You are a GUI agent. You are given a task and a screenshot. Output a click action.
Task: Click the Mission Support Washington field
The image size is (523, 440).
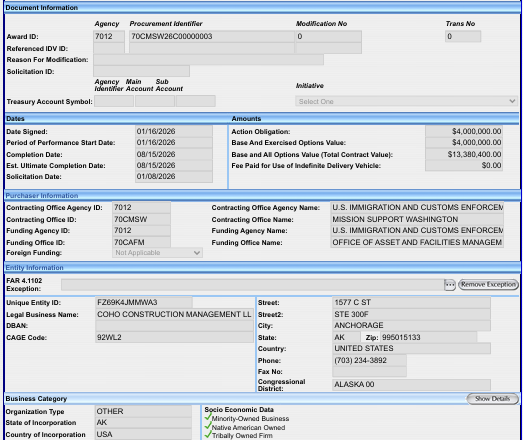coord(417,219)
